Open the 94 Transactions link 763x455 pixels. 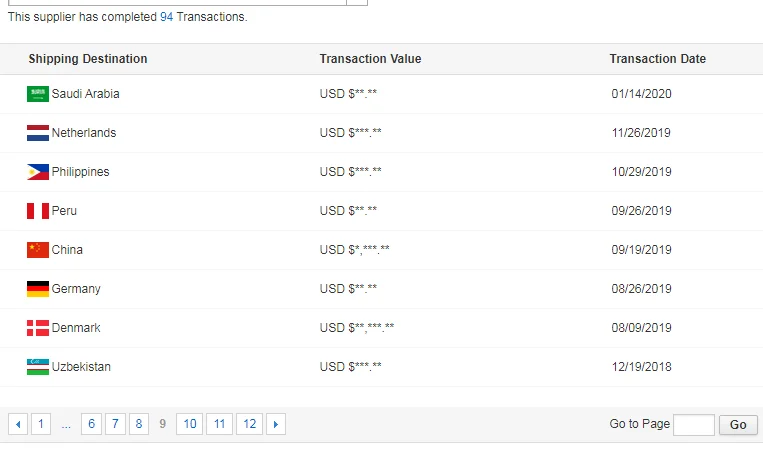pos(167,17)
